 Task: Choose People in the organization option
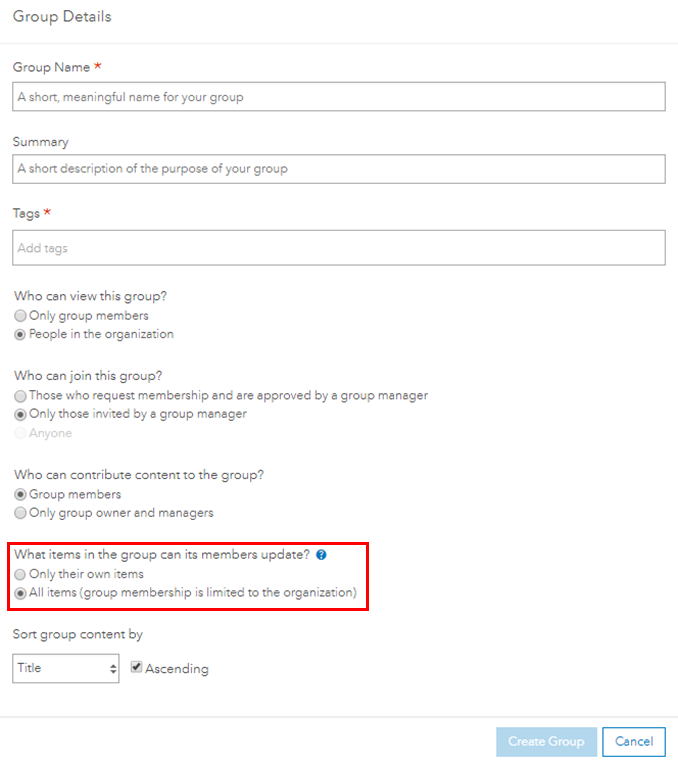click(20, 335)
